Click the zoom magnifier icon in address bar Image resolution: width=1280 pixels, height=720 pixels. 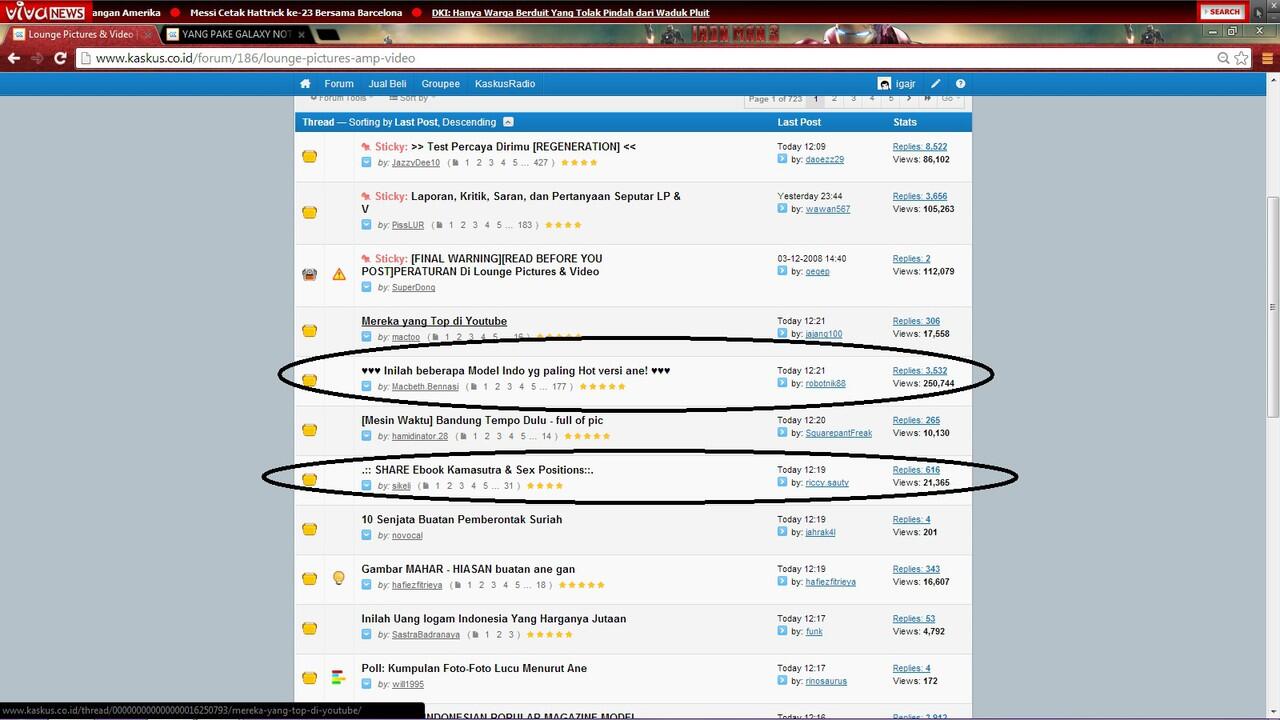[1223, 58]
